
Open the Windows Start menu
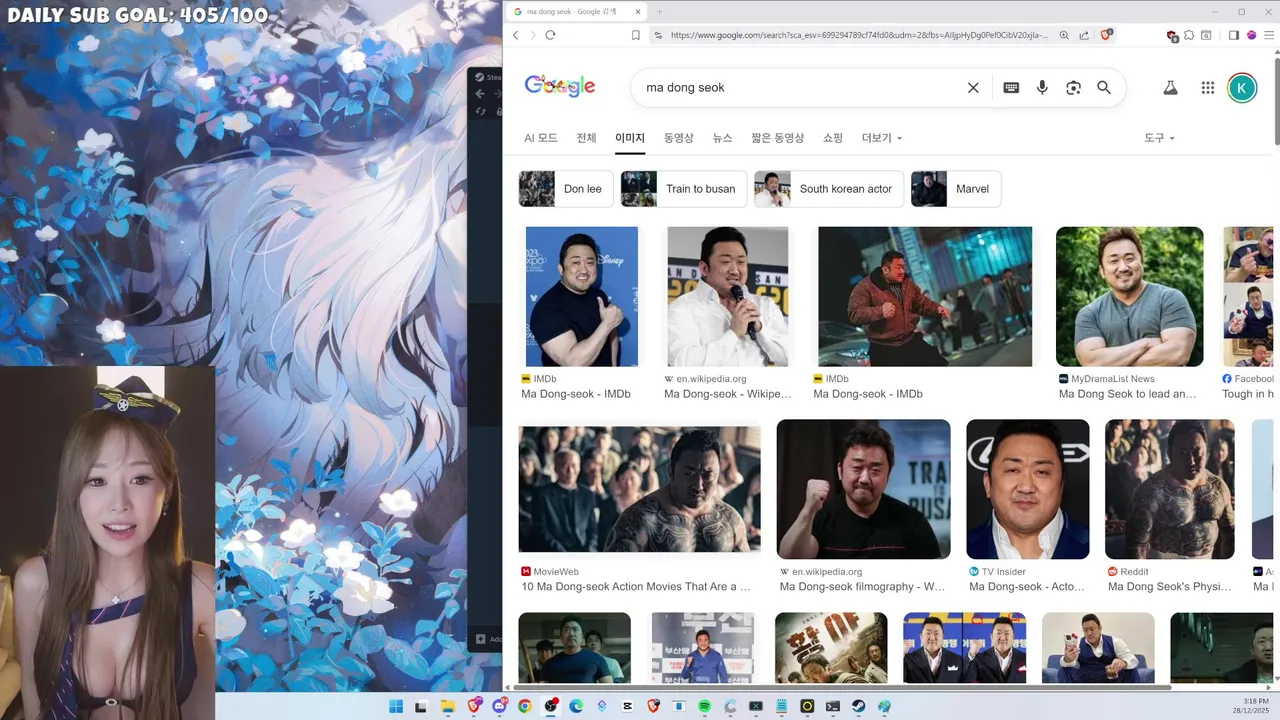(396, 706)
